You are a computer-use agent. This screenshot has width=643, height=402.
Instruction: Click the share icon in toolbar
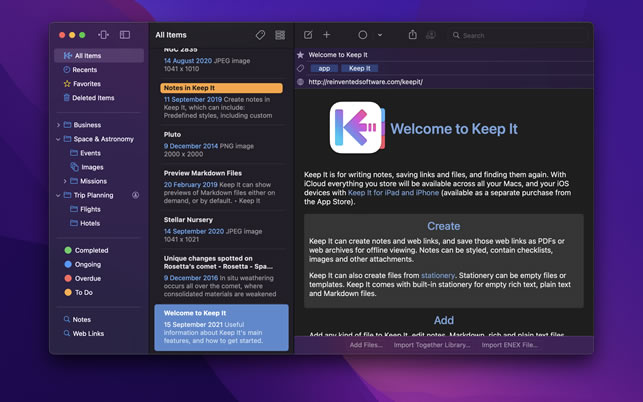click(413, 34)
